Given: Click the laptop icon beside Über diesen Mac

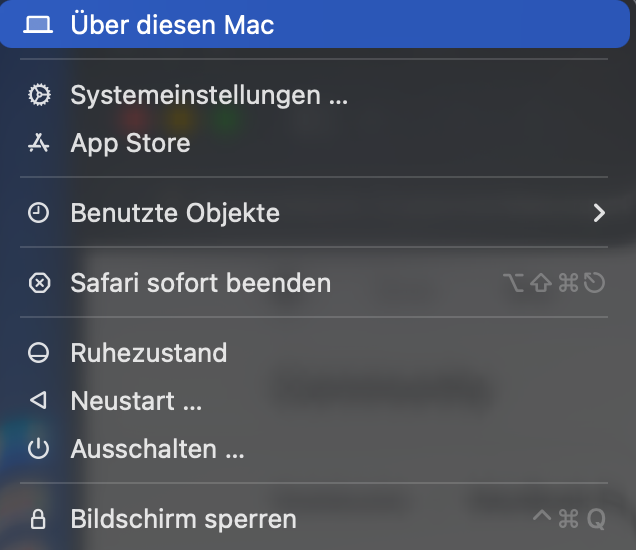Looking at the screenshot, I should [x=39, y=24].
